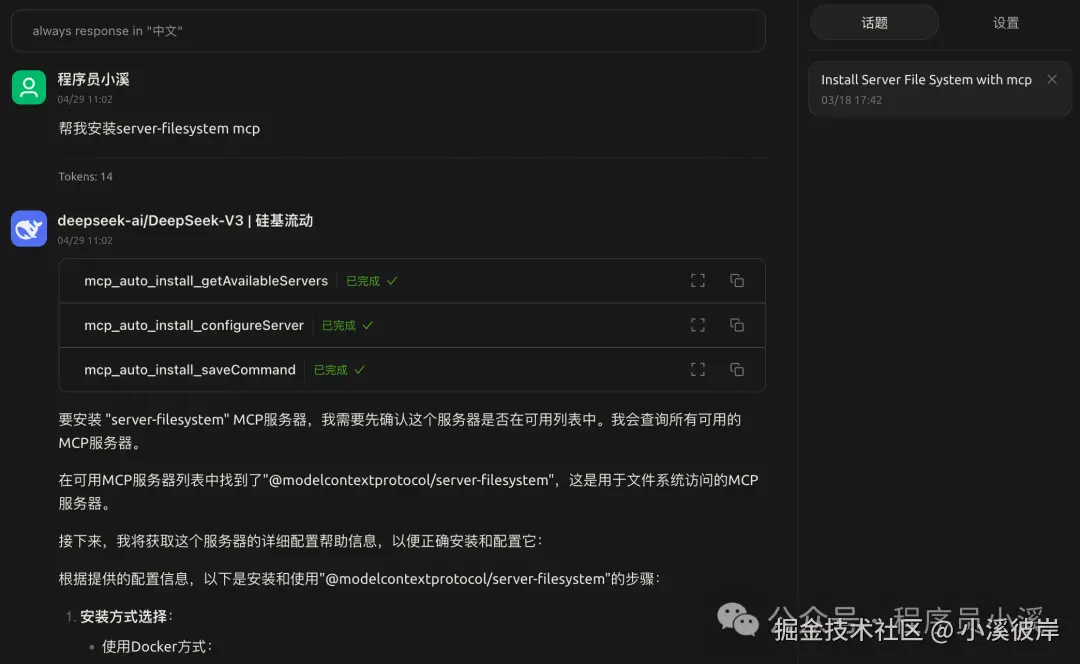Click the user name 程序员小溪
The image size is (1080, 664).
pyautogui.click(x=94, y=79)
